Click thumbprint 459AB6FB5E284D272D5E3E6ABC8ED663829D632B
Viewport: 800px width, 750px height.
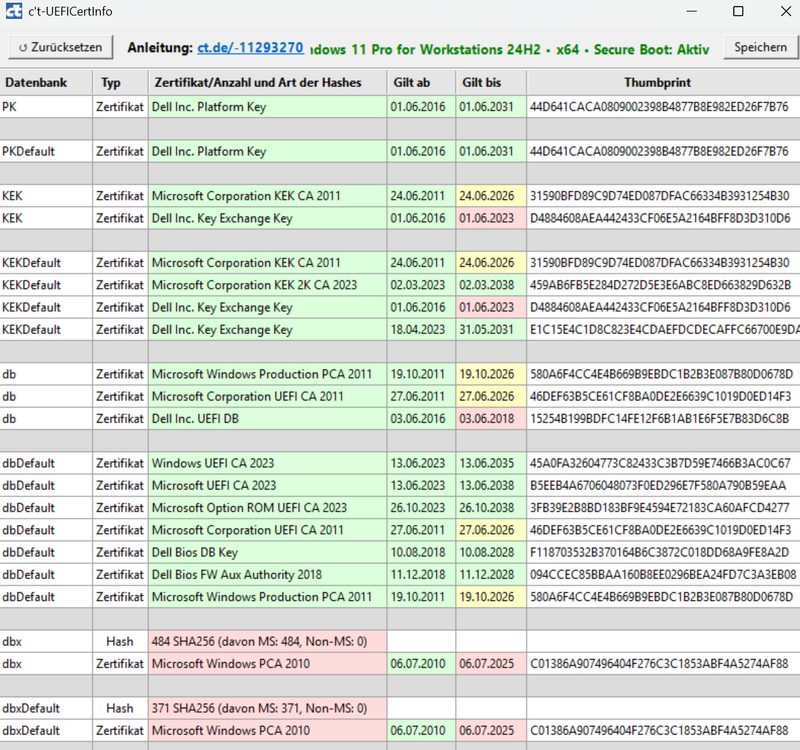(x=663, y=285)
